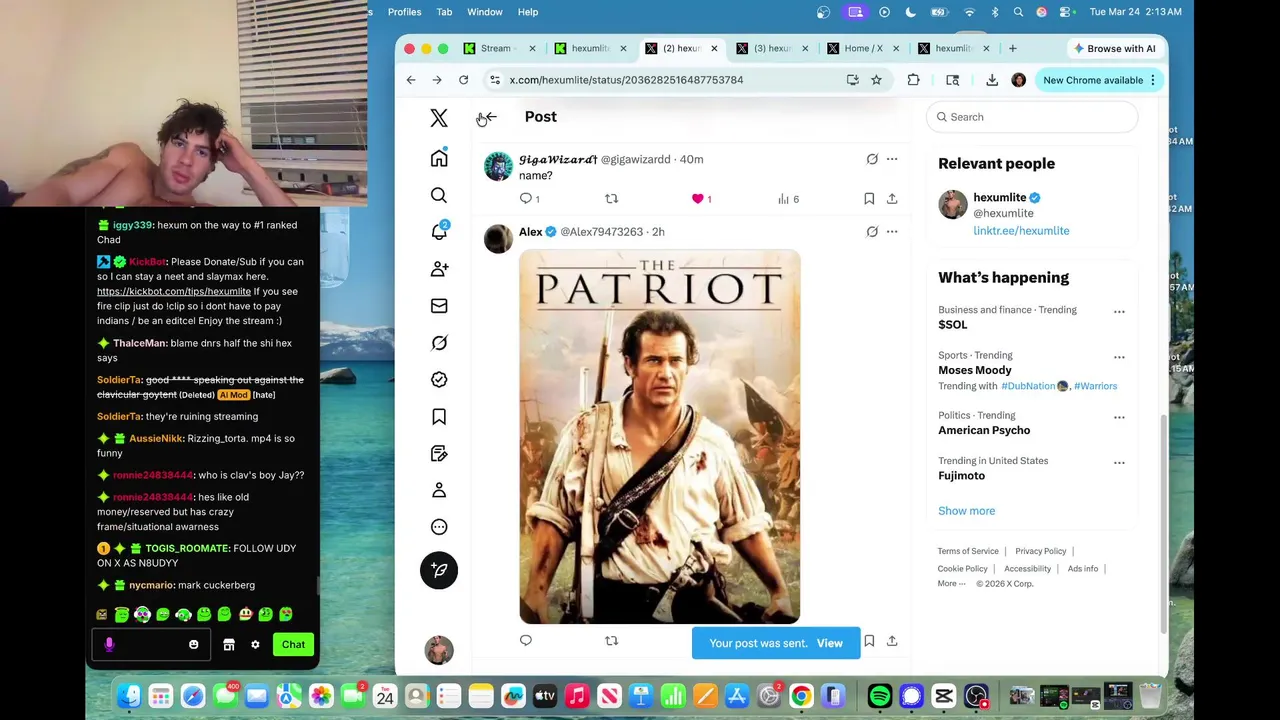
Task: View analytics on GigaWizard's post
Action: tap(788, 199)
